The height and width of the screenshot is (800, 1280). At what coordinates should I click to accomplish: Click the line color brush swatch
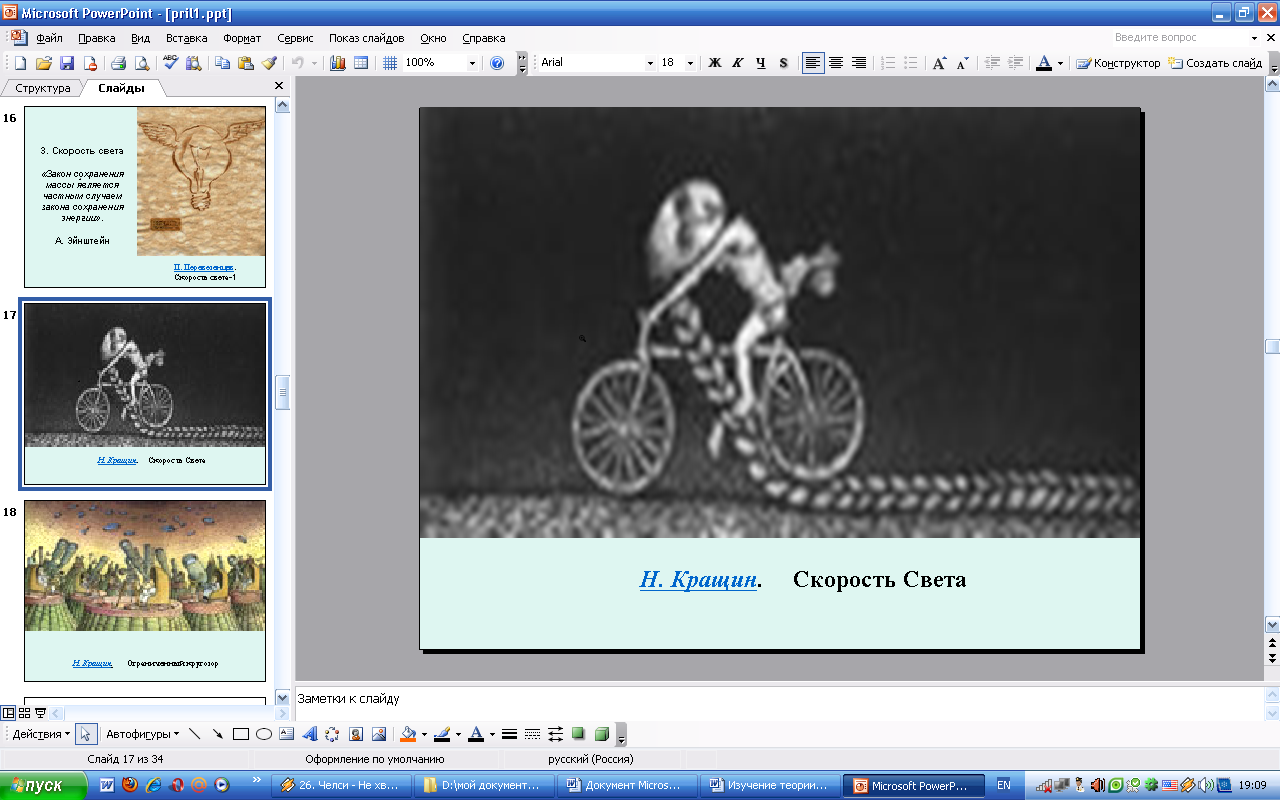[x=442, y=734]
